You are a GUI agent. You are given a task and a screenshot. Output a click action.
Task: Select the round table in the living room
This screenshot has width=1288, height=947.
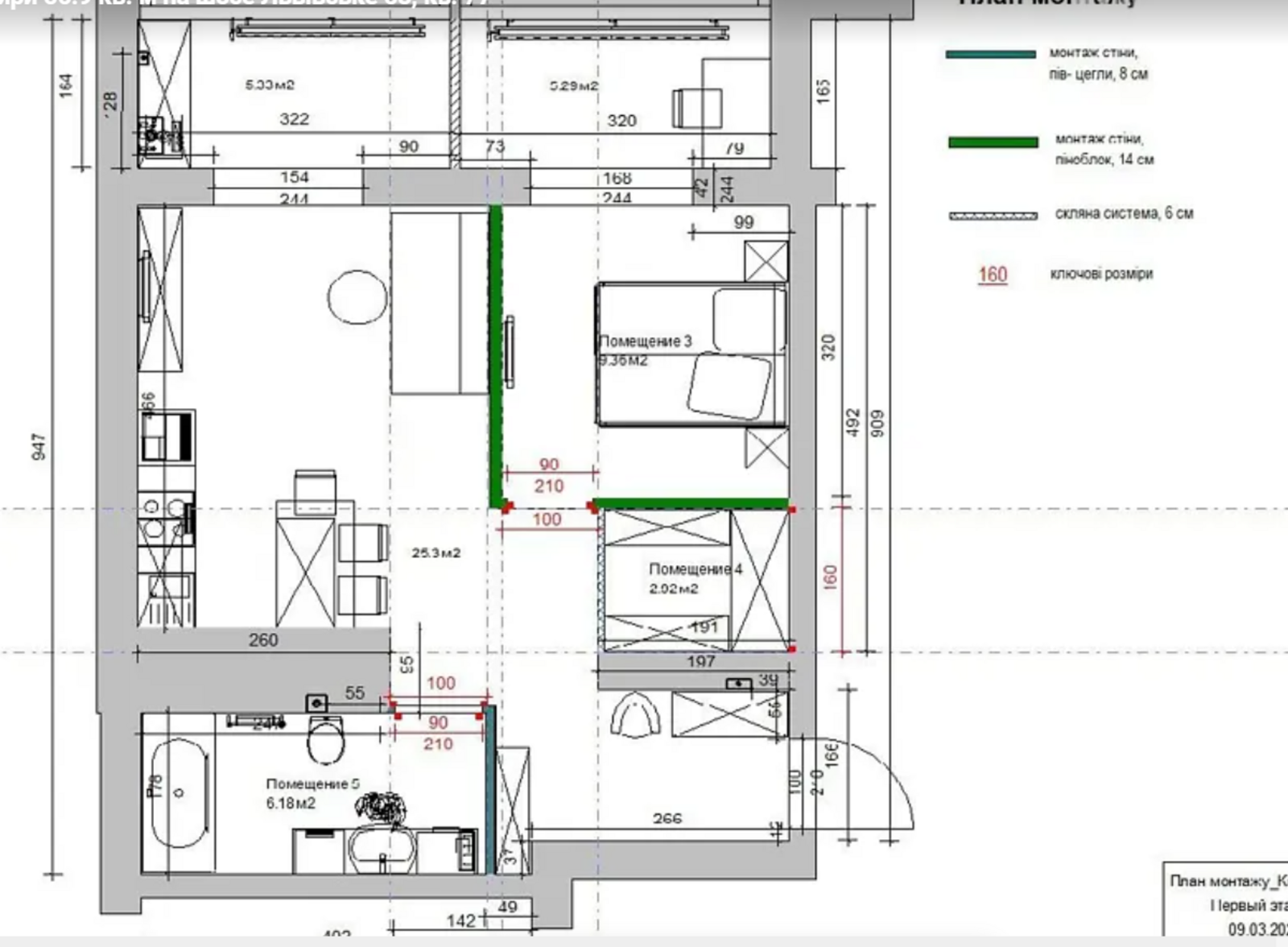click(357, 297)
